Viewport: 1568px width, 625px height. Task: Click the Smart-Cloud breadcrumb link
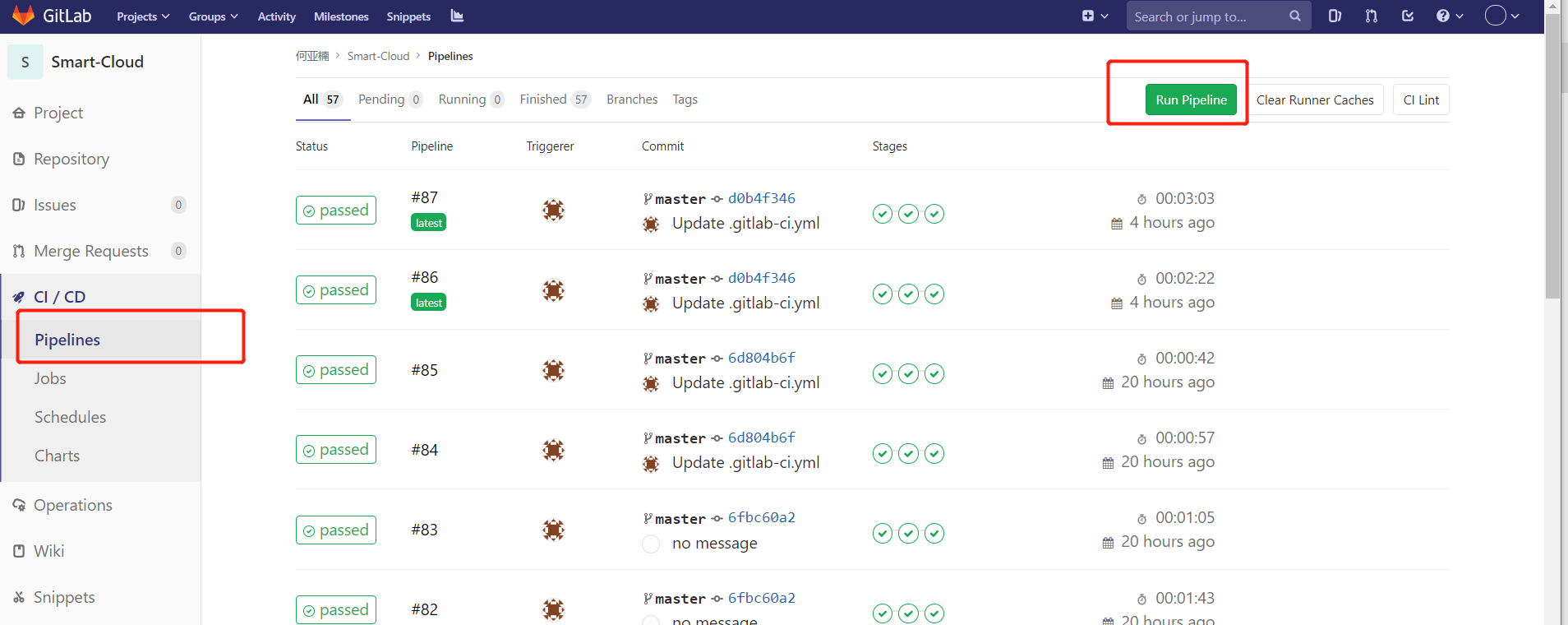tap(378, 56)
